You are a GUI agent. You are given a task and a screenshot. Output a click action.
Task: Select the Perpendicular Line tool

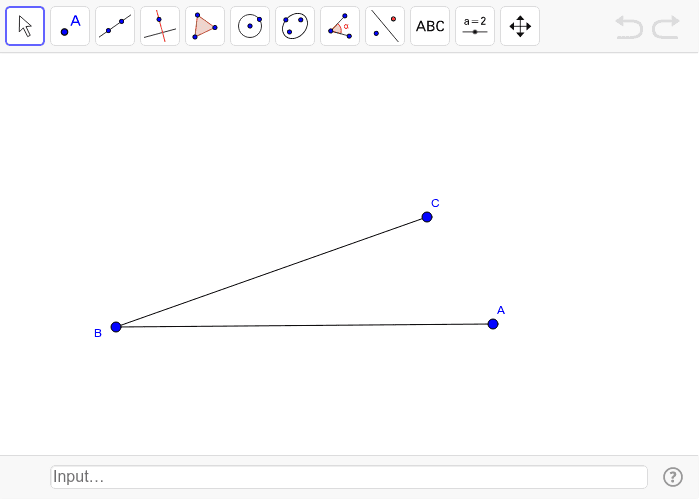point(160,26)
